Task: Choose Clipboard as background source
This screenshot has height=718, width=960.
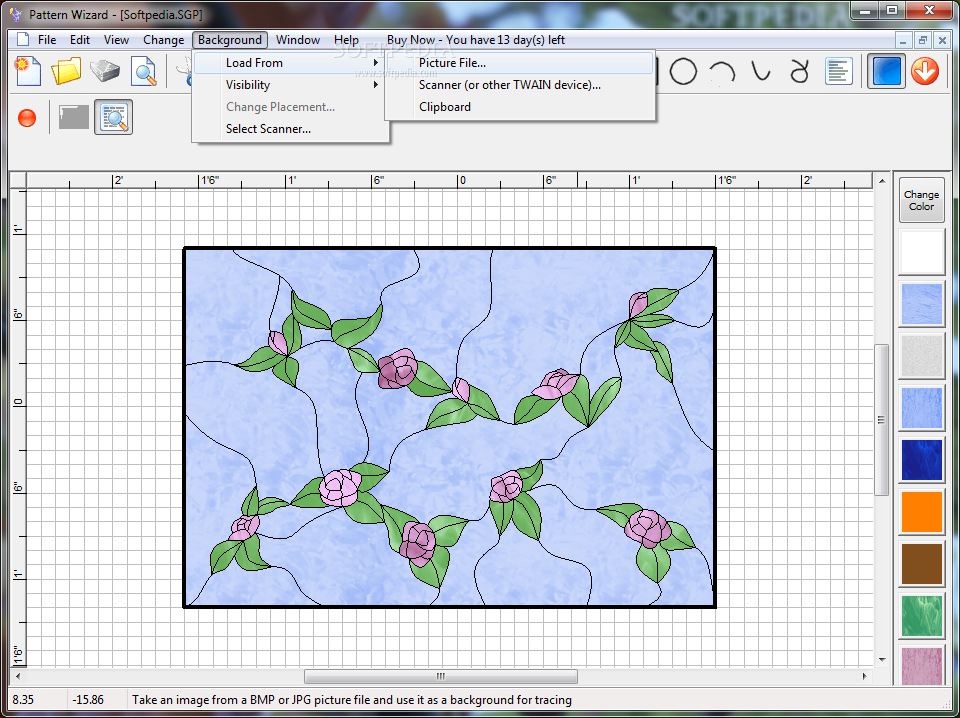Action: point(520,107)
